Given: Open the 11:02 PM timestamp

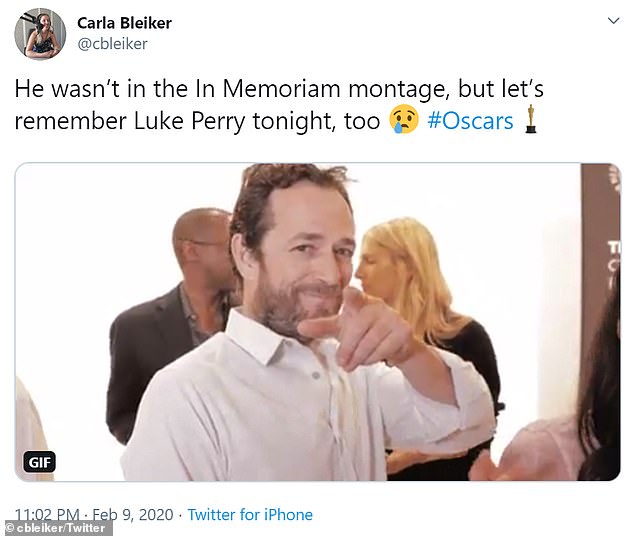Looking at the screenshot, I should point(47,515).
